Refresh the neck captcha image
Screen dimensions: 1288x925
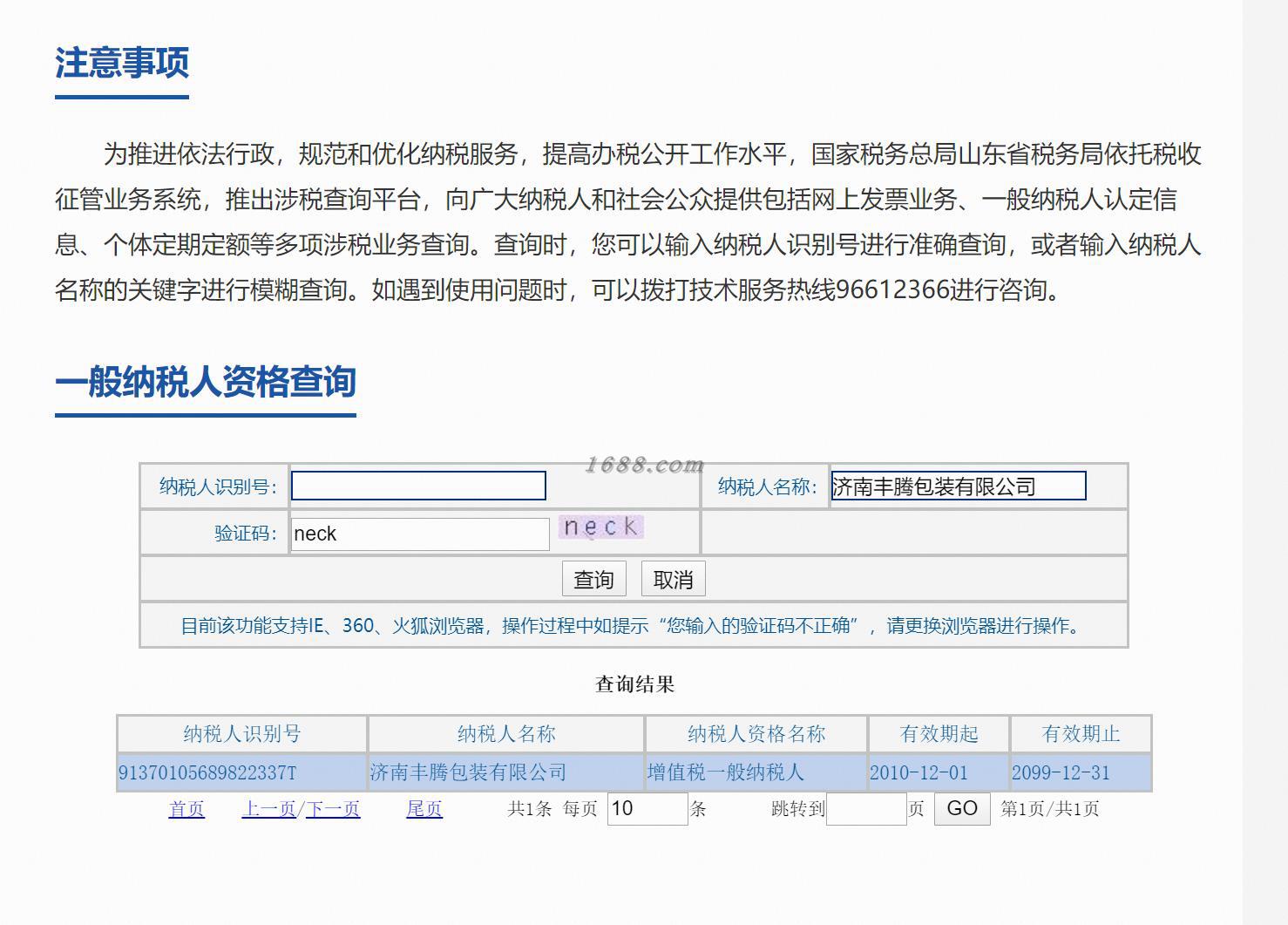coord(601,527)
